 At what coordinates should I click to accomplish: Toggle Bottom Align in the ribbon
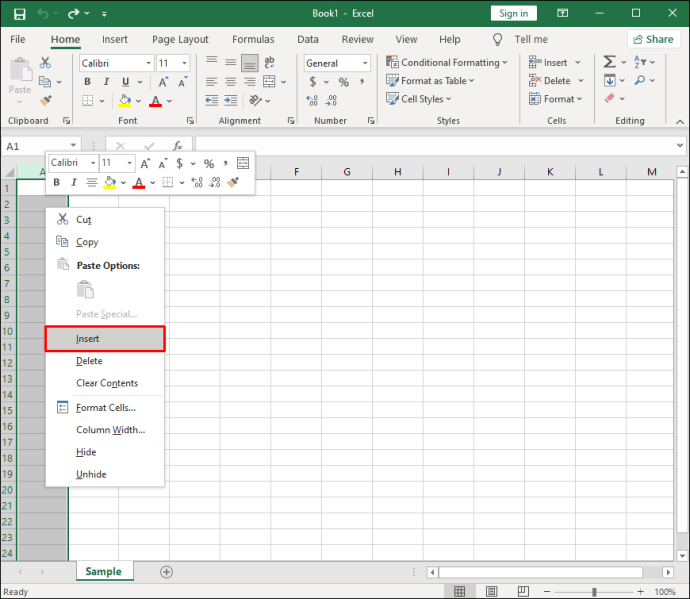point(250,63)
